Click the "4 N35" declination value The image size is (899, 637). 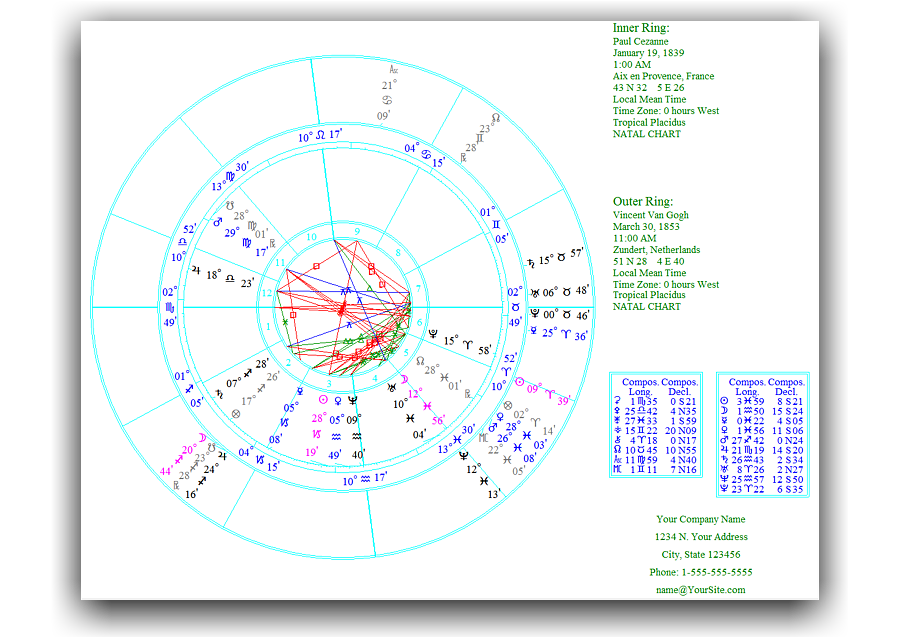click(683, 411)
